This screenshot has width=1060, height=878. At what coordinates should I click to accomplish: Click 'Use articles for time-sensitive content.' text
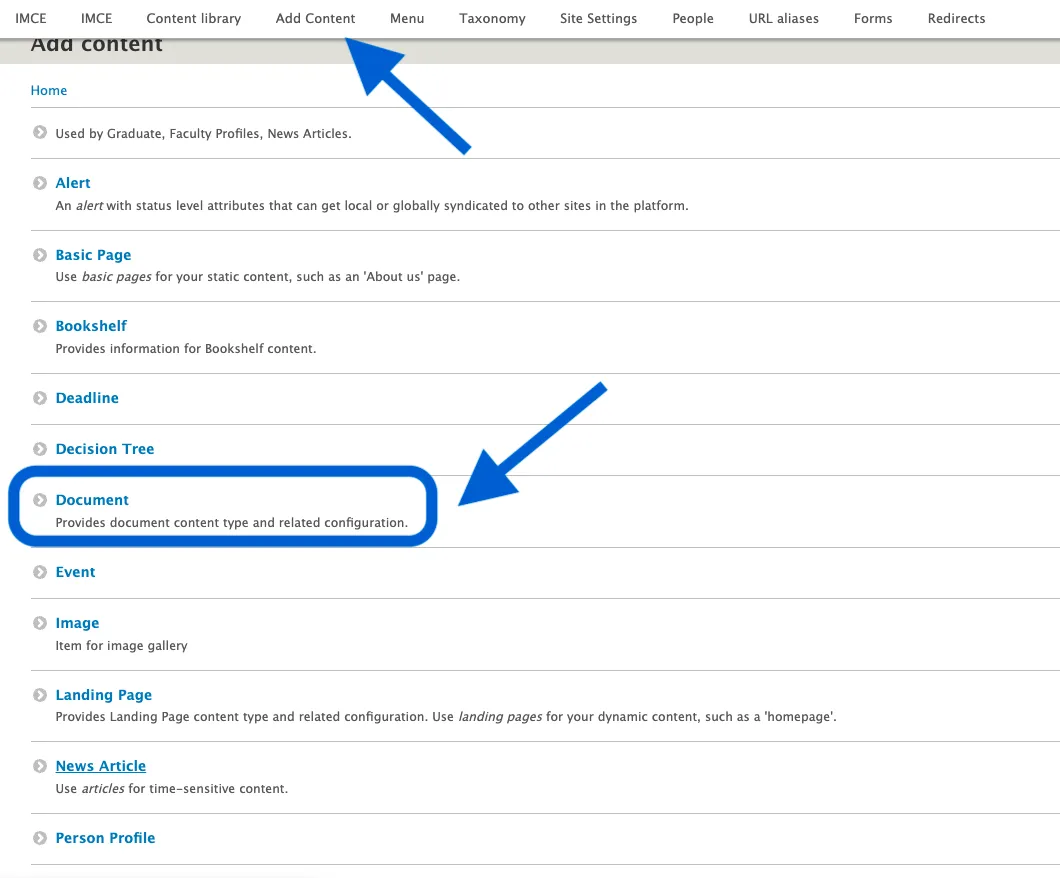click(172, 789)
